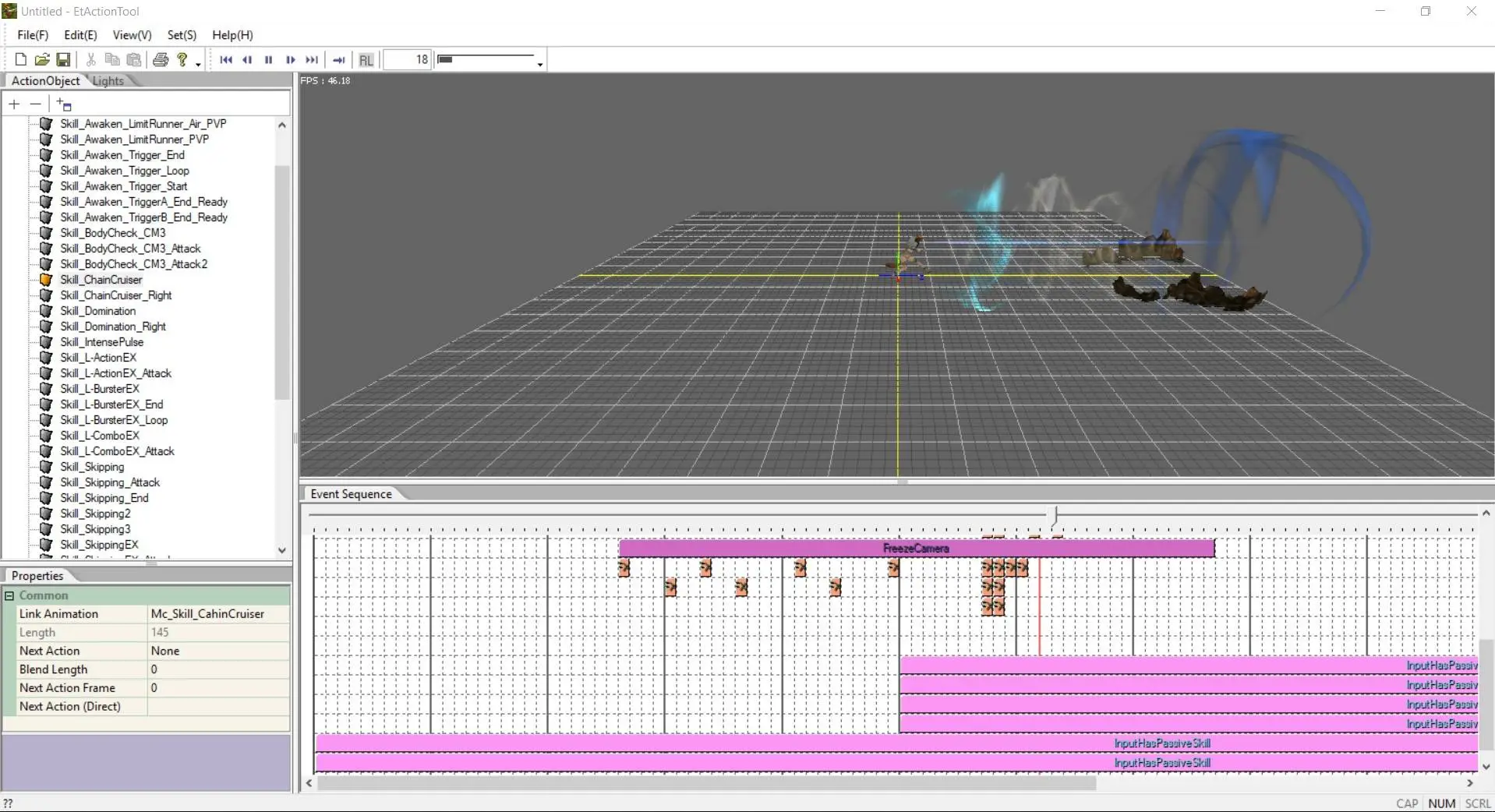Click the Copy icon in the toolbar
1495x812 pixels.
pyautogui.click(x=112, y=59)
